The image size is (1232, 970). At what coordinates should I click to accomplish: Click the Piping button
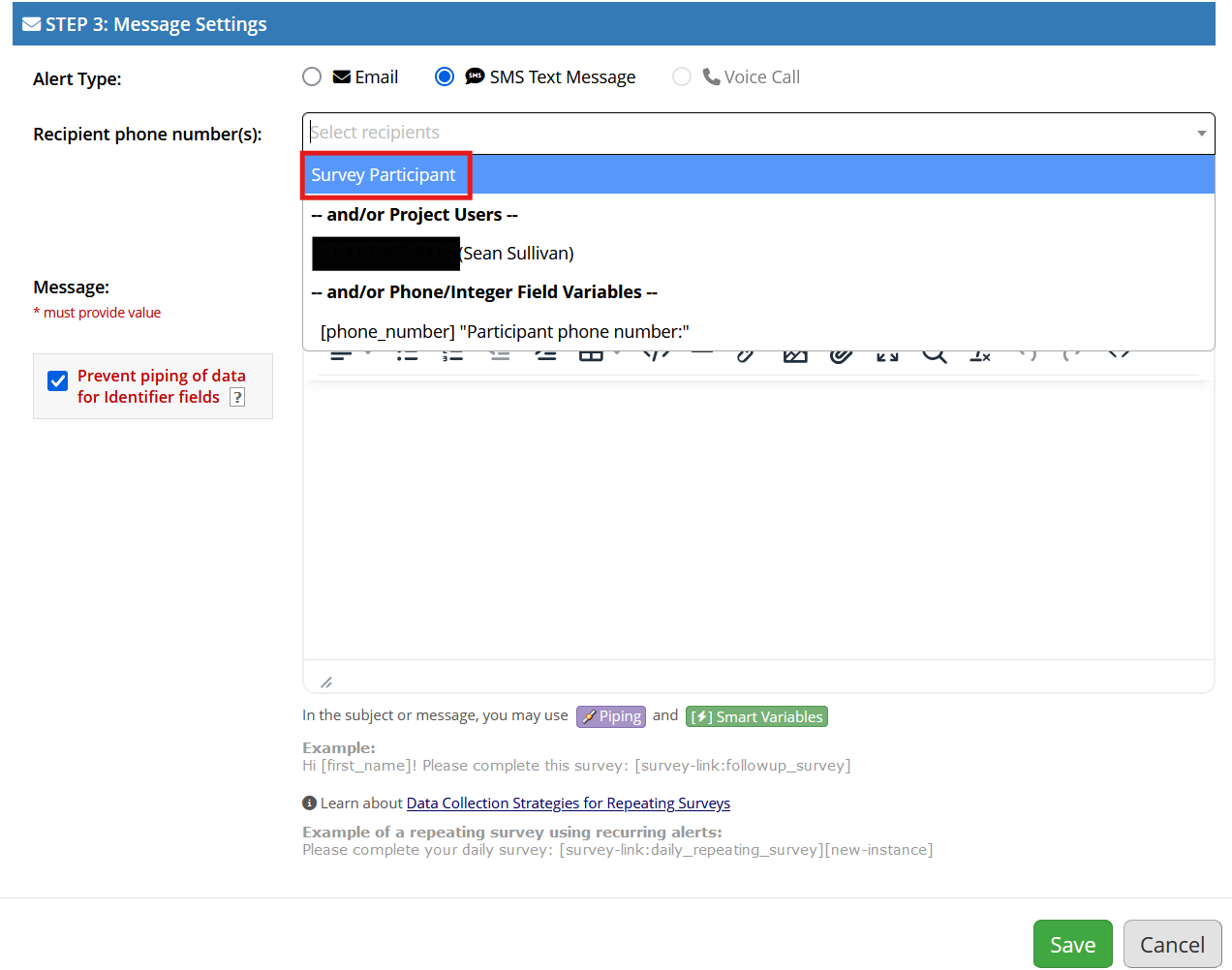611,716
